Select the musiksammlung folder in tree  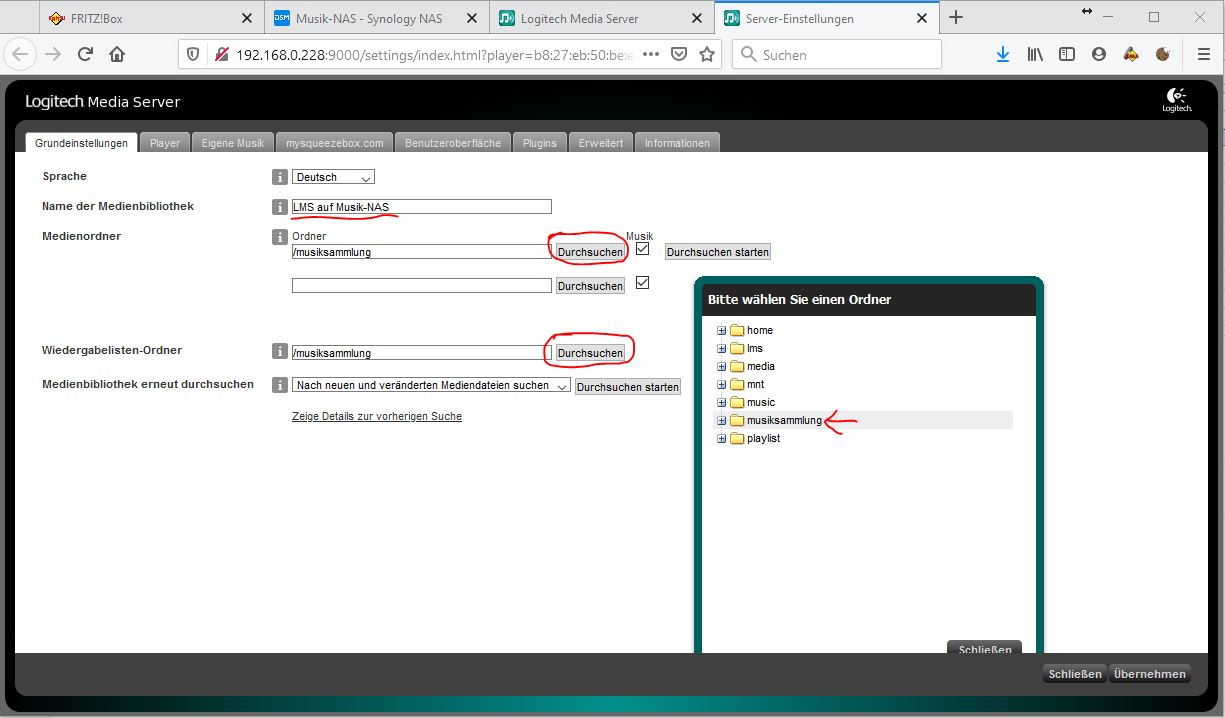[784, 420]
